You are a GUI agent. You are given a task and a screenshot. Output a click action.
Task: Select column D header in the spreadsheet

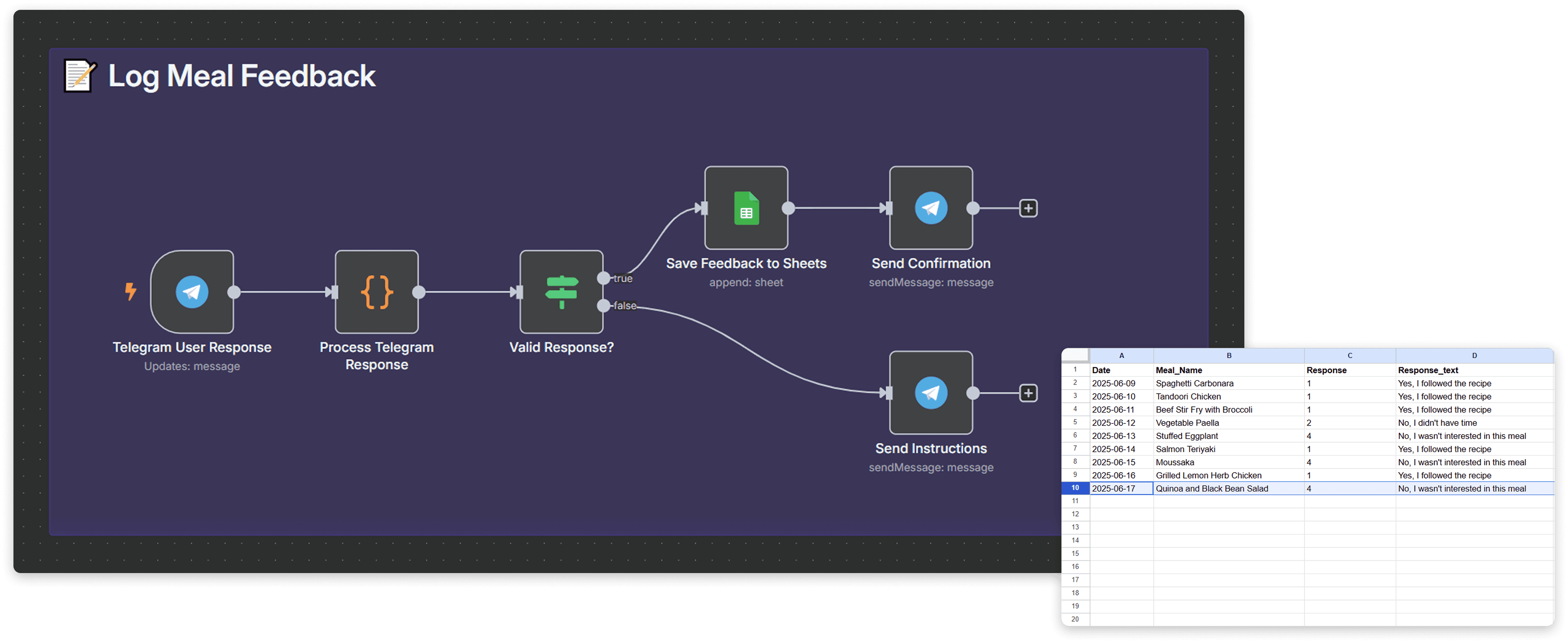coord(1474,356)
